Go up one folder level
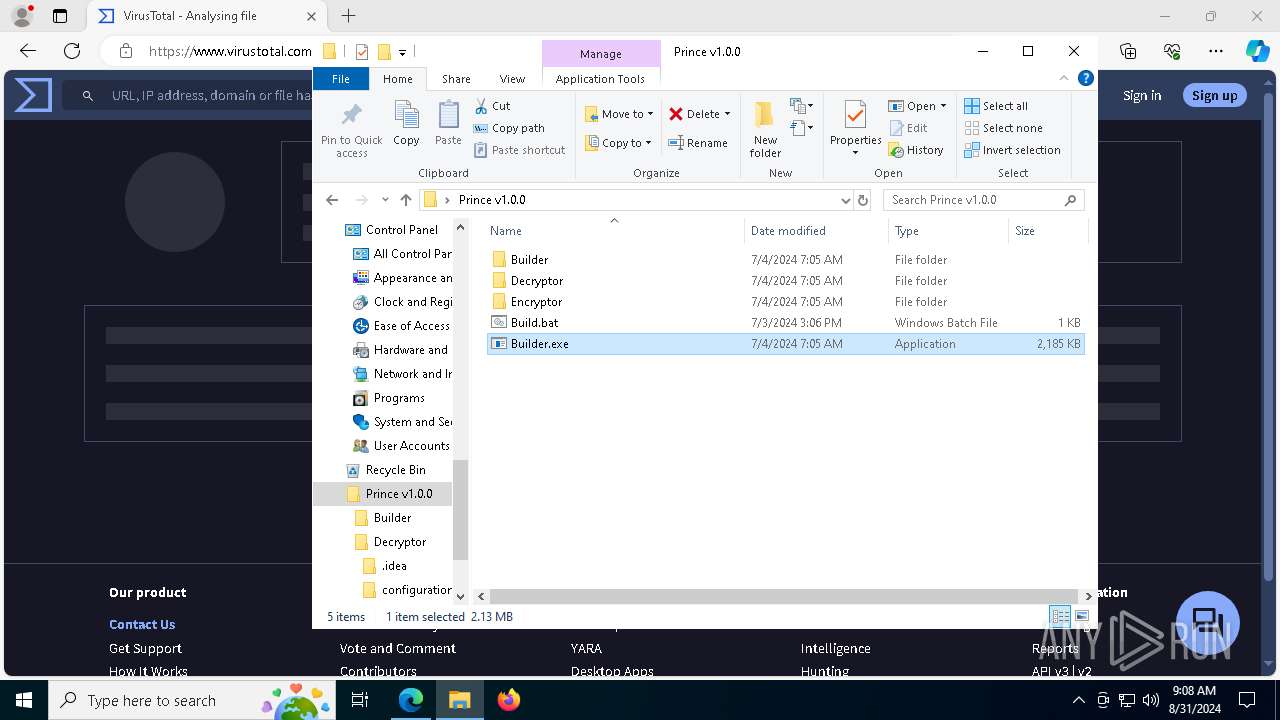 point(405,200)
